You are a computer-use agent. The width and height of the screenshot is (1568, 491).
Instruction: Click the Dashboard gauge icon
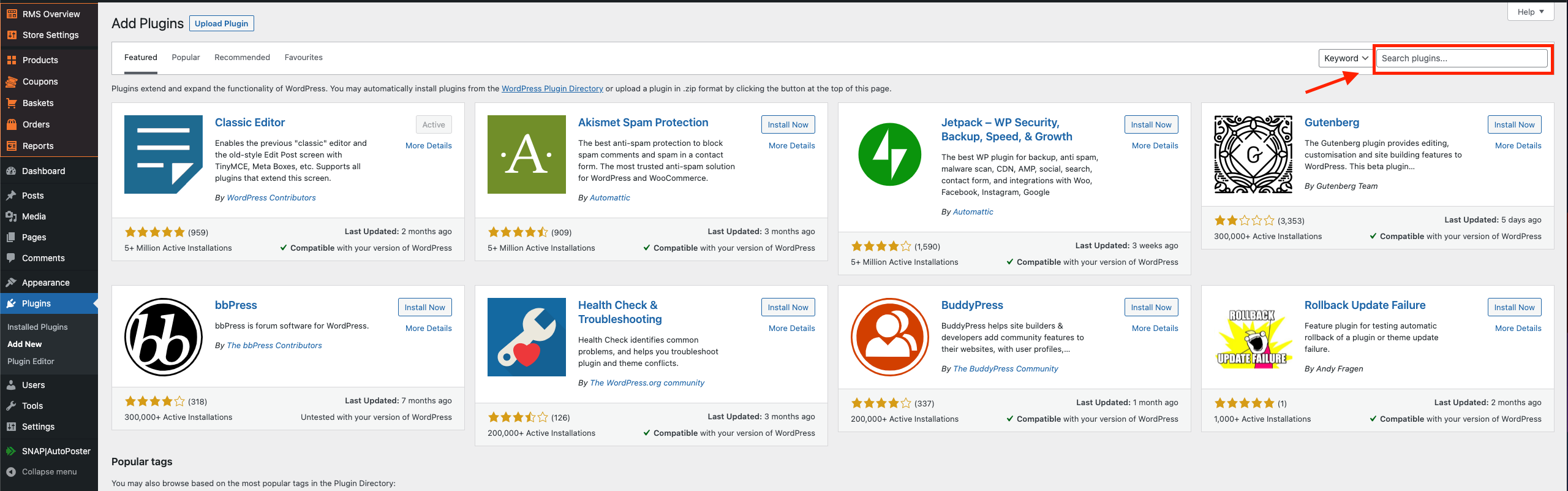(11, 171)
